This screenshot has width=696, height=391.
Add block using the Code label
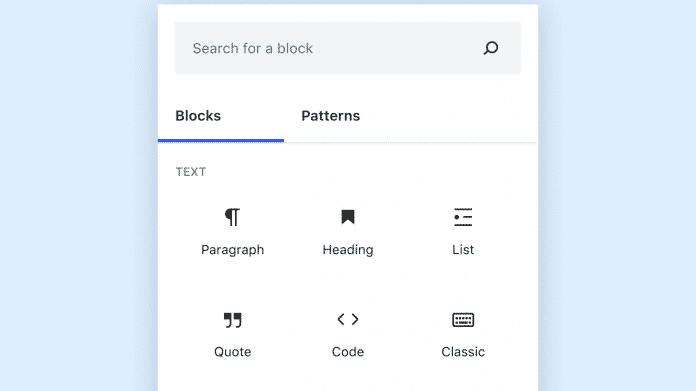tap(348, 352)
